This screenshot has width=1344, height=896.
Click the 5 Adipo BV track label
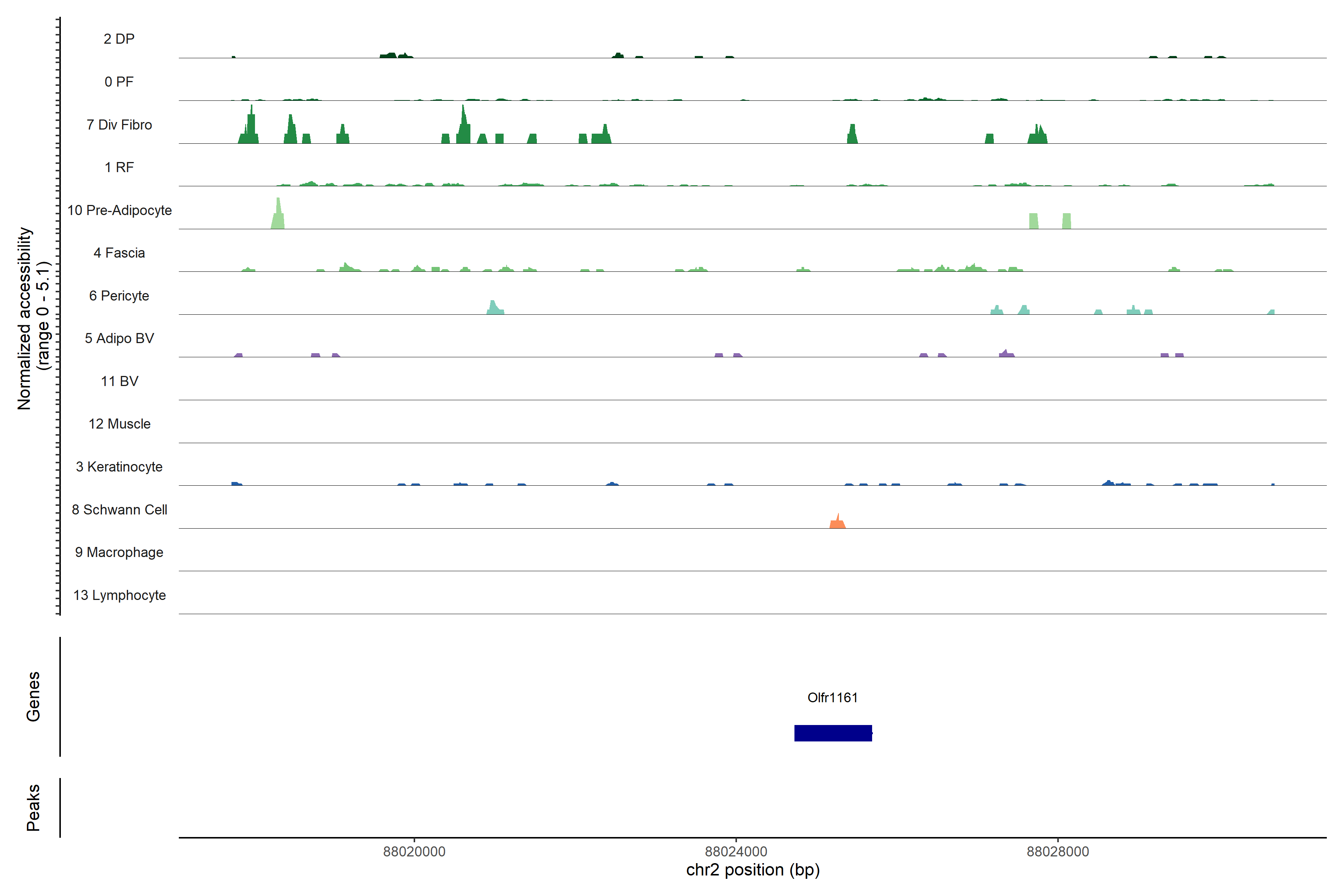click(119, 338)
